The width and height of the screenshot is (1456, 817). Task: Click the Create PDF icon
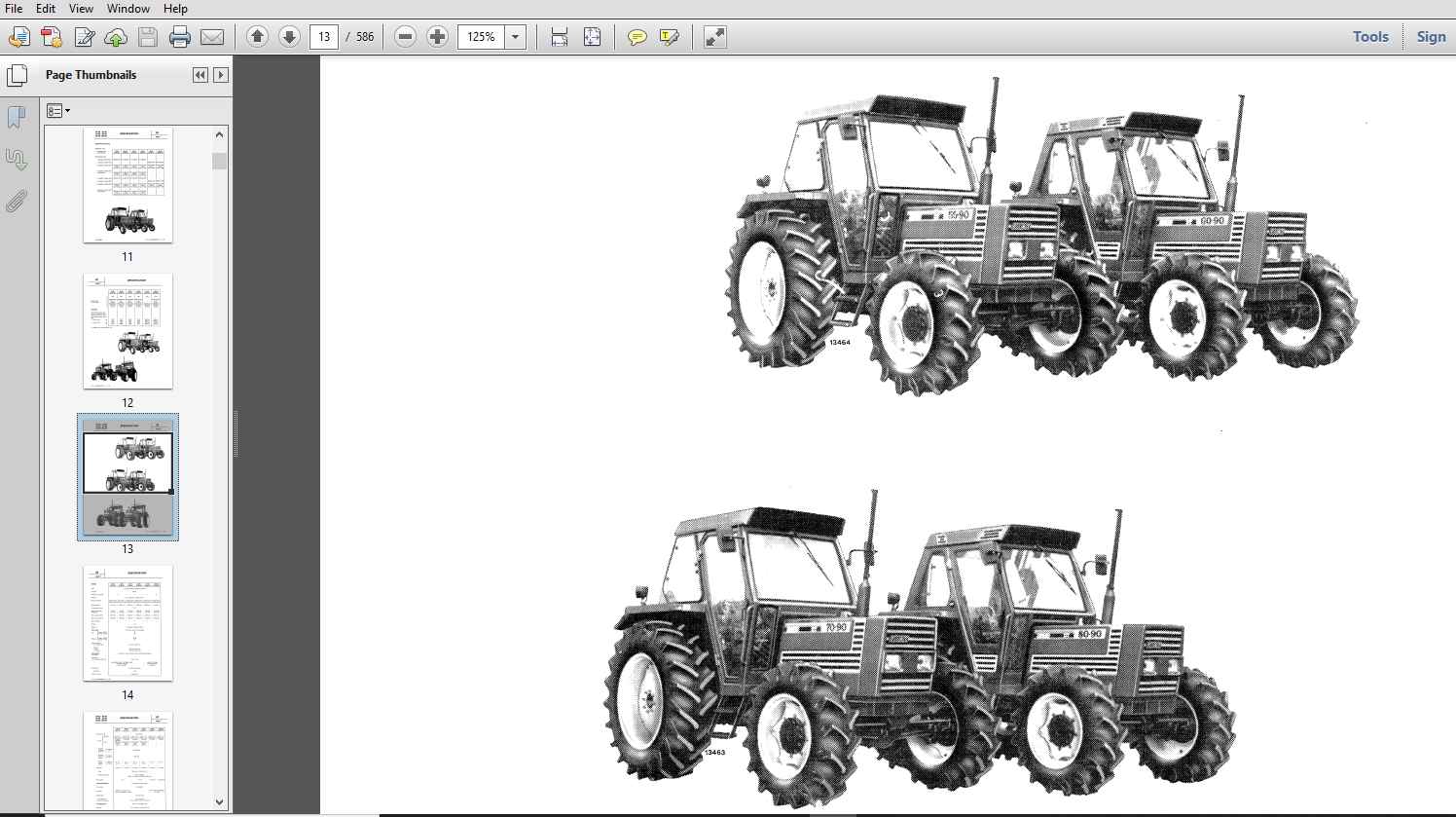tap(52, 37)
